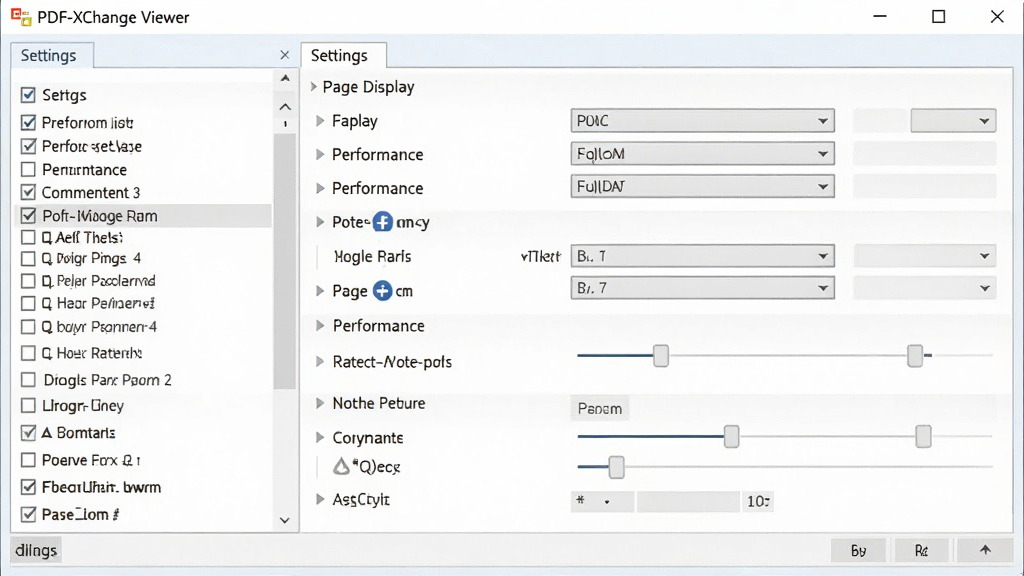Click the 10 value field in AssCtyit row
This screenshot has height=576, width=1024.
click(758, 501)
